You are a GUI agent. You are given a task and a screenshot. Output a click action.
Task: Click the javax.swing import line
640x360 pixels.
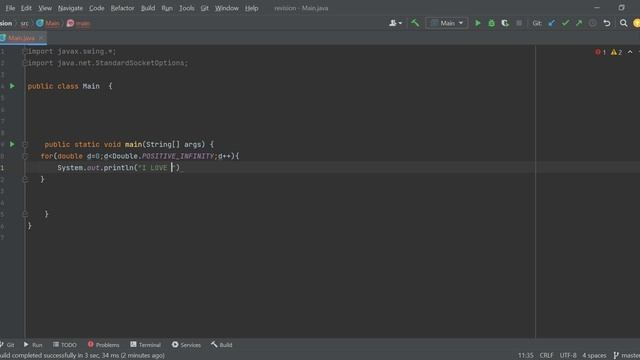click(72, 51)
